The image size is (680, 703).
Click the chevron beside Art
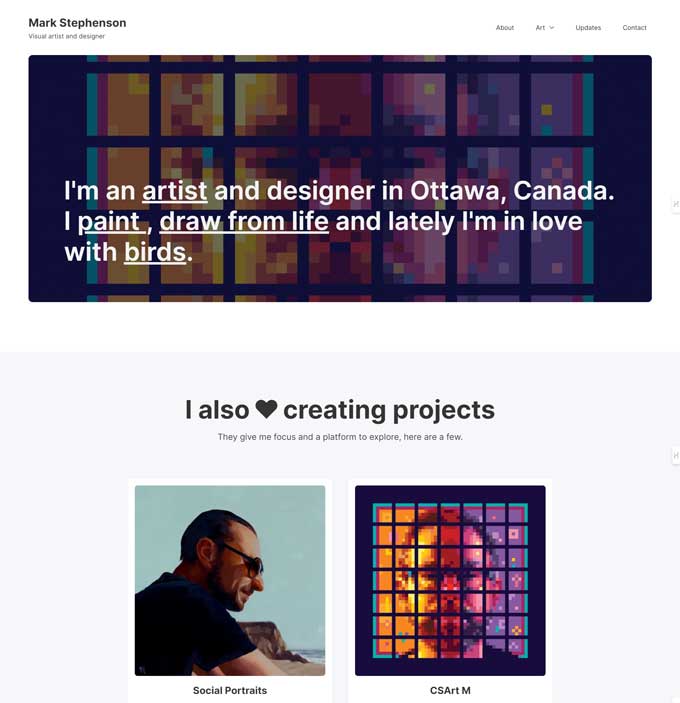click(552, 28)
